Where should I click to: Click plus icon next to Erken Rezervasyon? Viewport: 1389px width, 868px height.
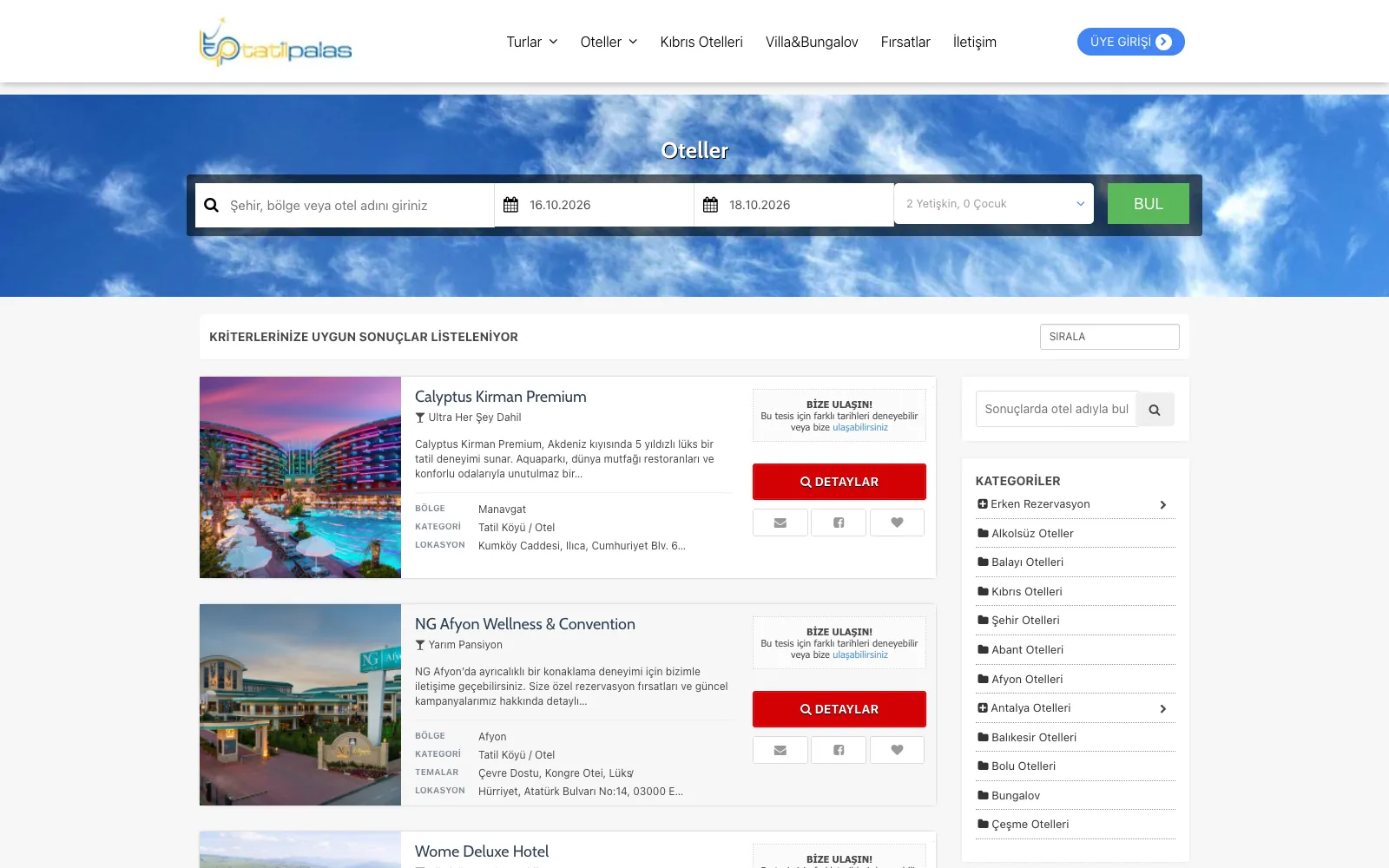click(x=983, y=503)
